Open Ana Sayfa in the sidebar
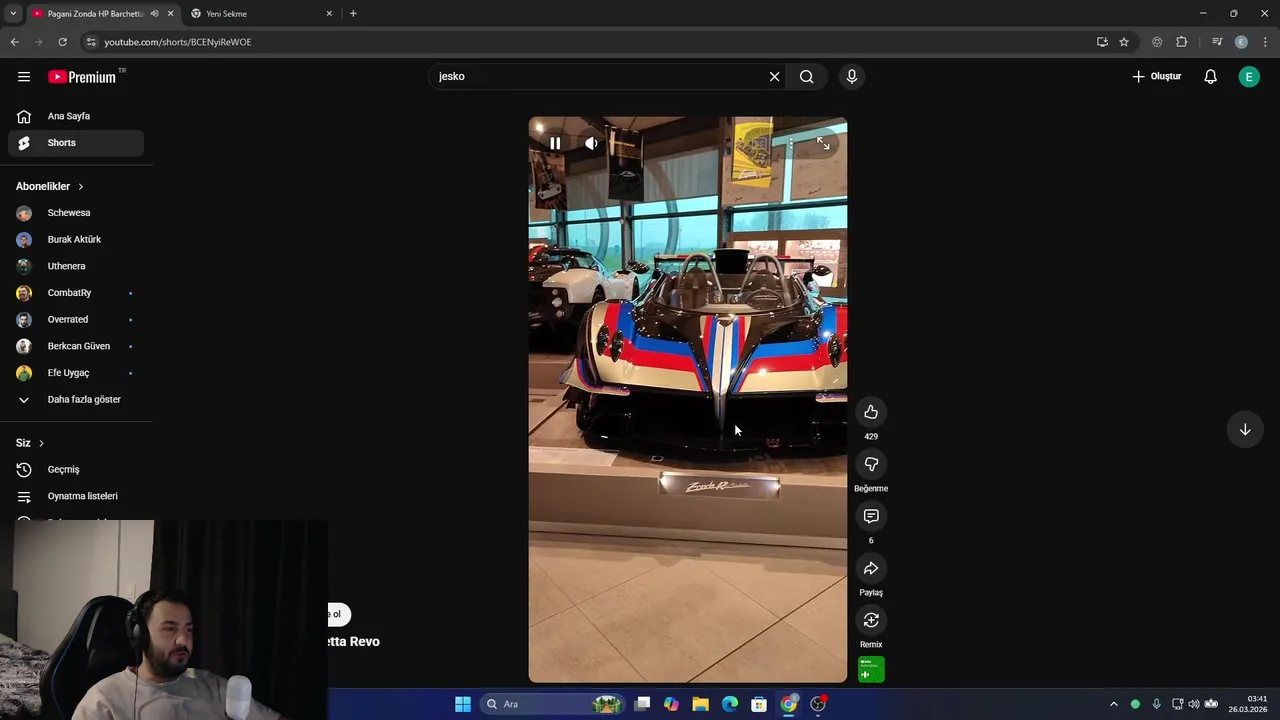 coord(76,116)
